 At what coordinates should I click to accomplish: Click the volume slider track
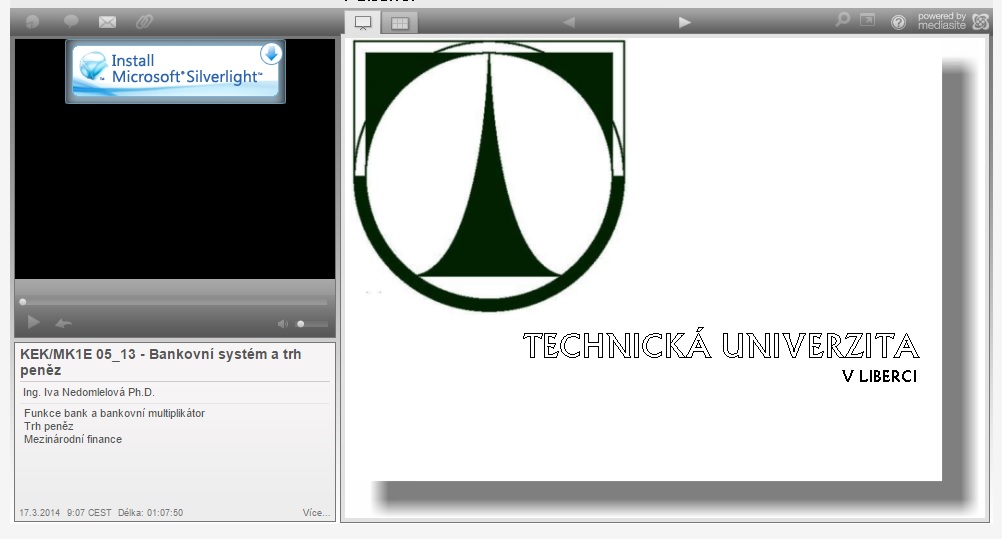pos(313,323)
